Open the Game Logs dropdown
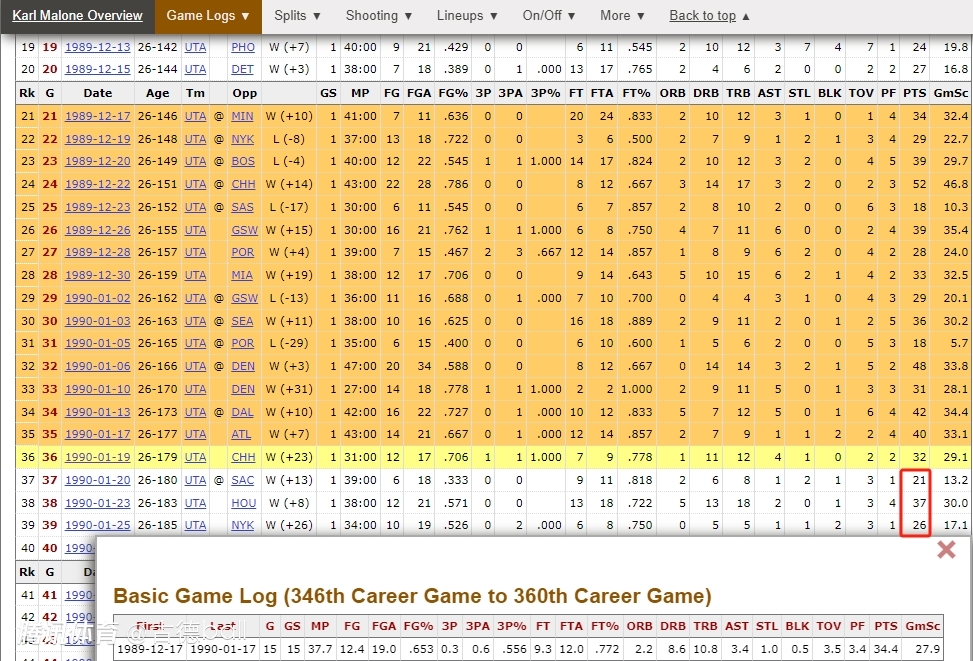This screenshot has height=661, width=973. pyautogui.click(x=208, y=16)
